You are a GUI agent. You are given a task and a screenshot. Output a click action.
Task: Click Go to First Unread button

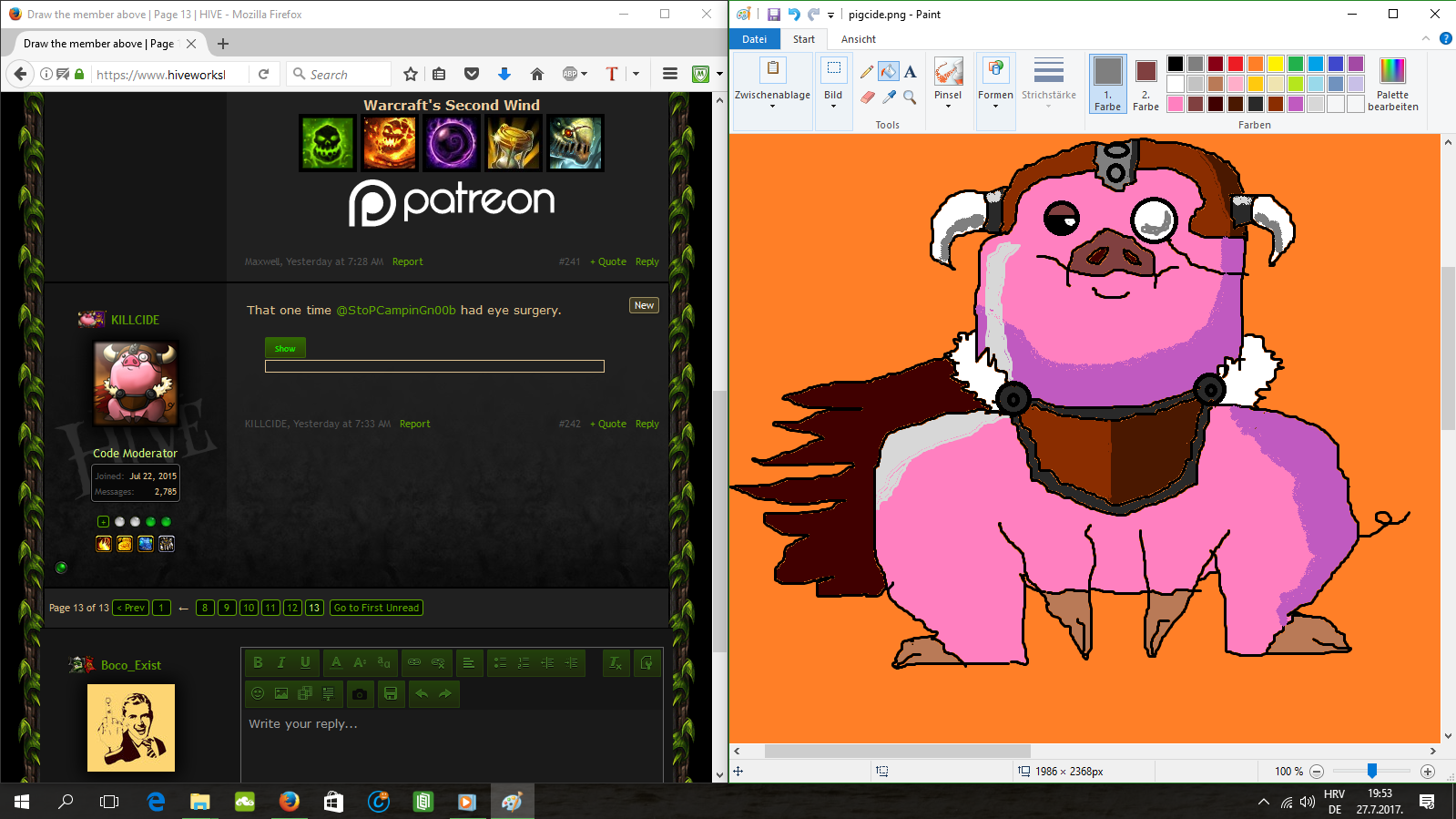pos(377,608)
